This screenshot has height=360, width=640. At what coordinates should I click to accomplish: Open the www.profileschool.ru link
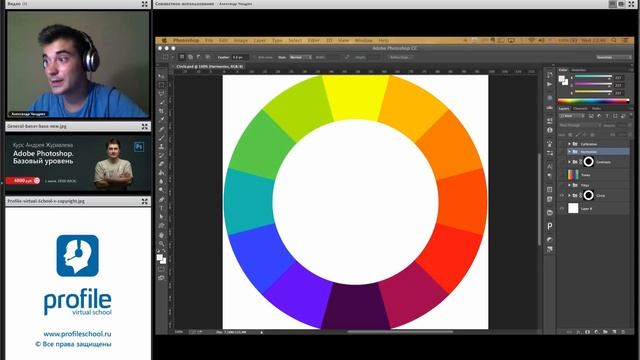pos(77,334)
